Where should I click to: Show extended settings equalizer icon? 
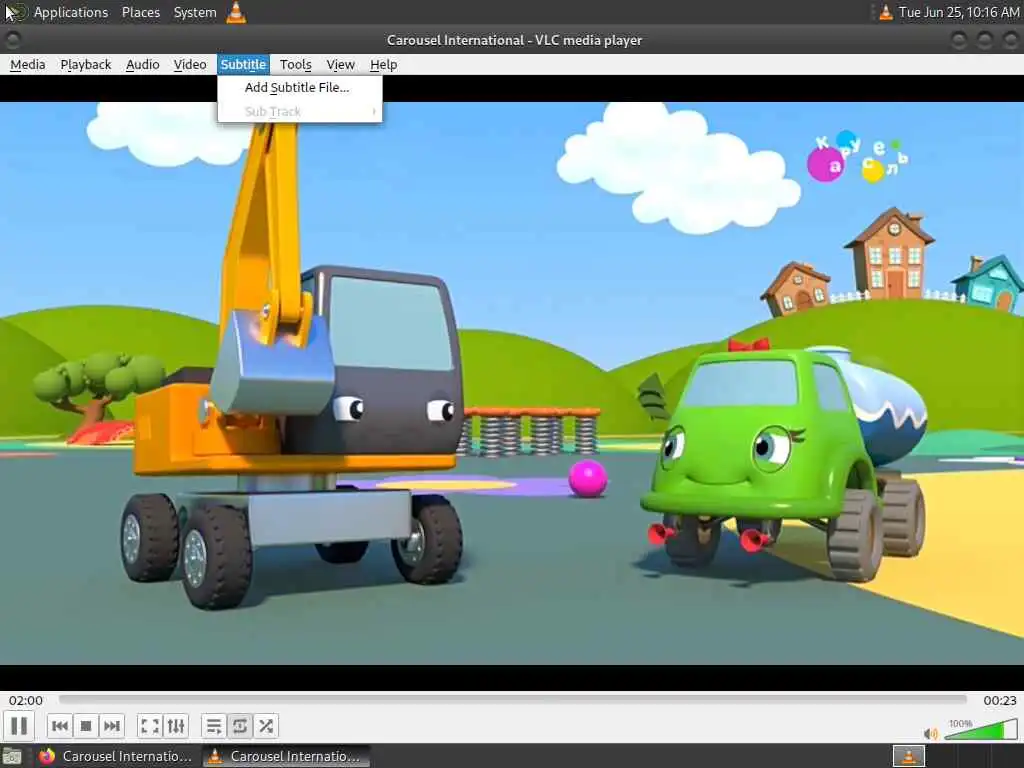[176, 726]
